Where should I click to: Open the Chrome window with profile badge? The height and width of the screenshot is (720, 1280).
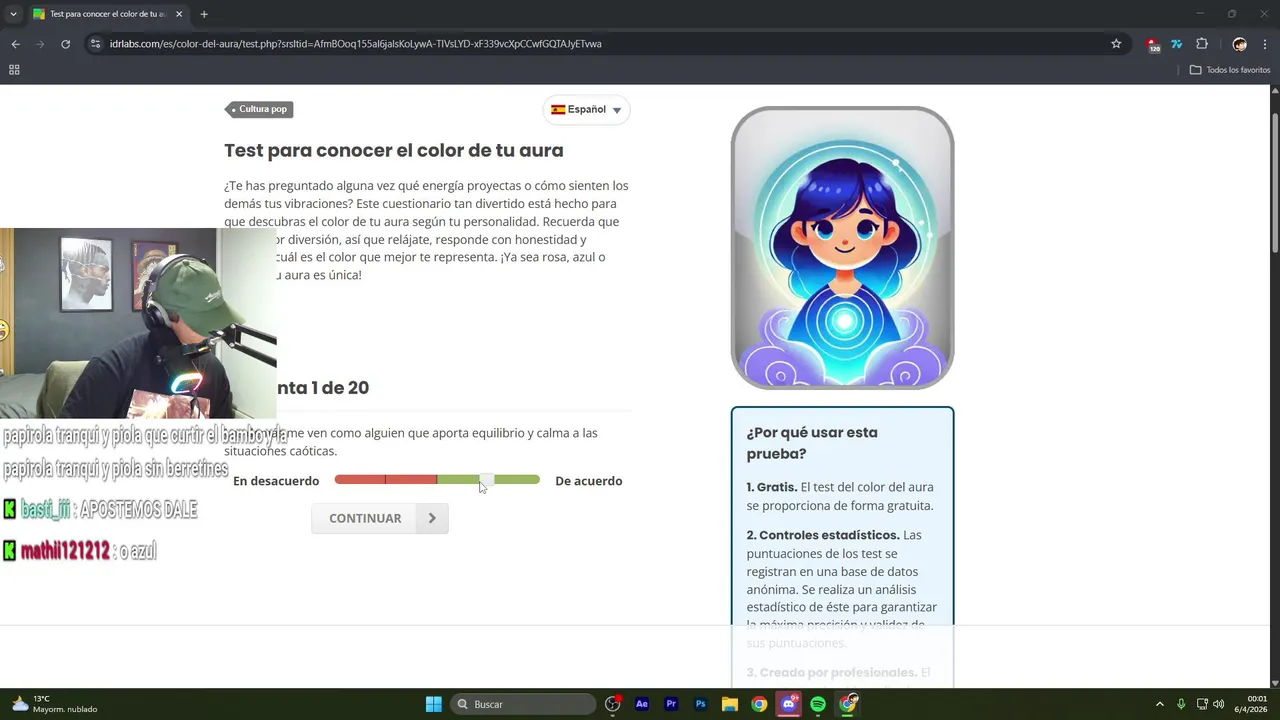848,704
